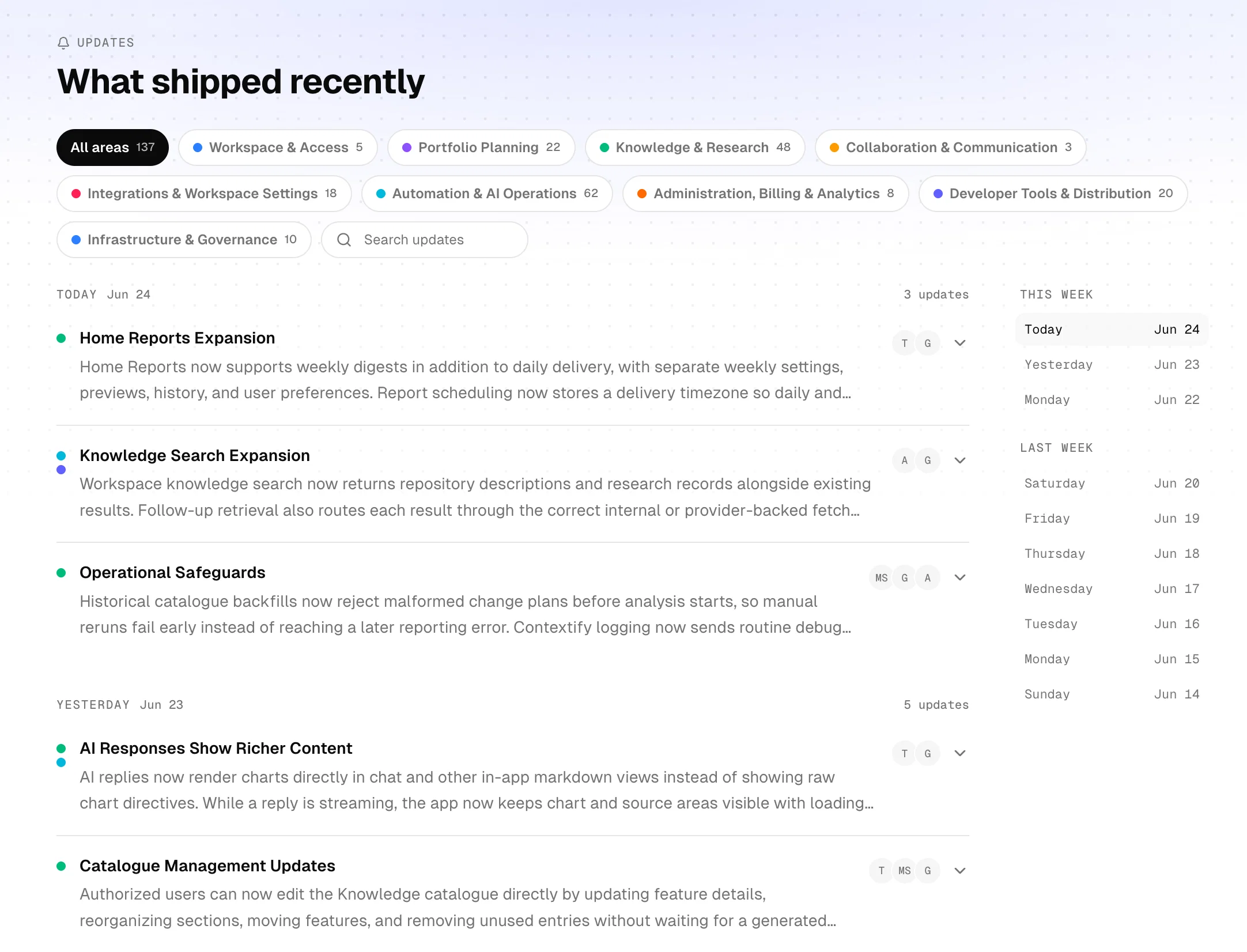Click the green dot beside Operational Safeguards

[x=61, y=573]
